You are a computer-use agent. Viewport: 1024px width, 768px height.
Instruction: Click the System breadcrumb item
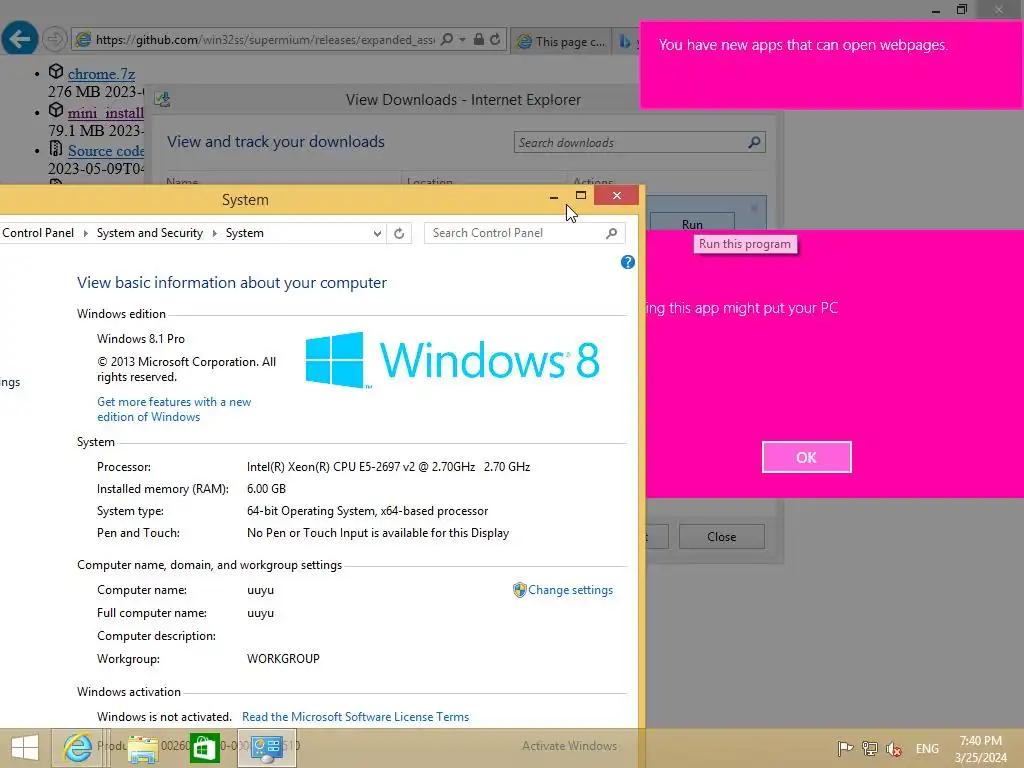(245, 233)
